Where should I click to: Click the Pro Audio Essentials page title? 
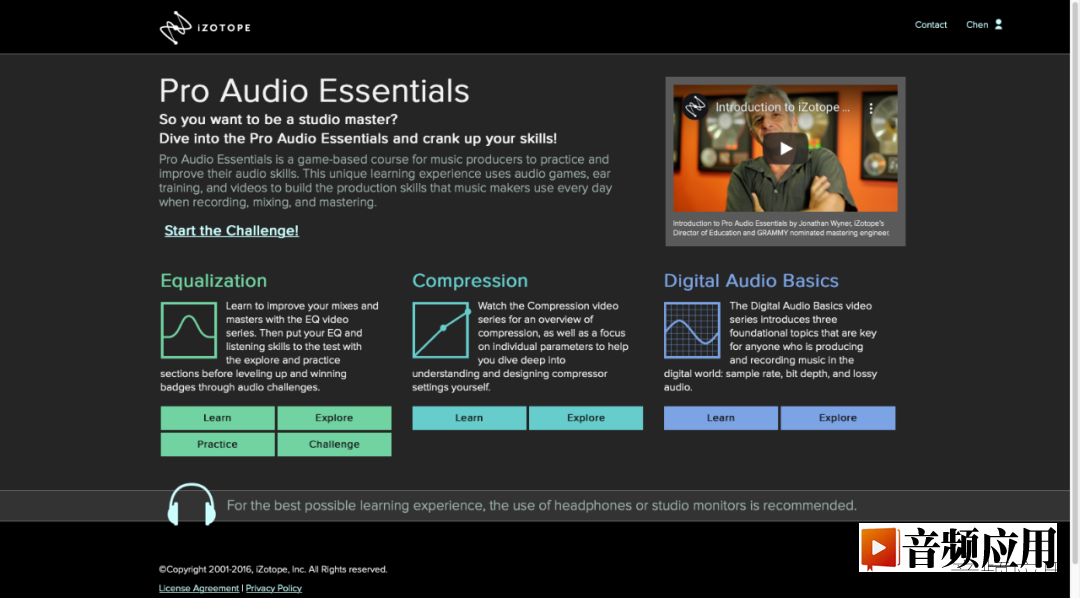pos(314,91)
